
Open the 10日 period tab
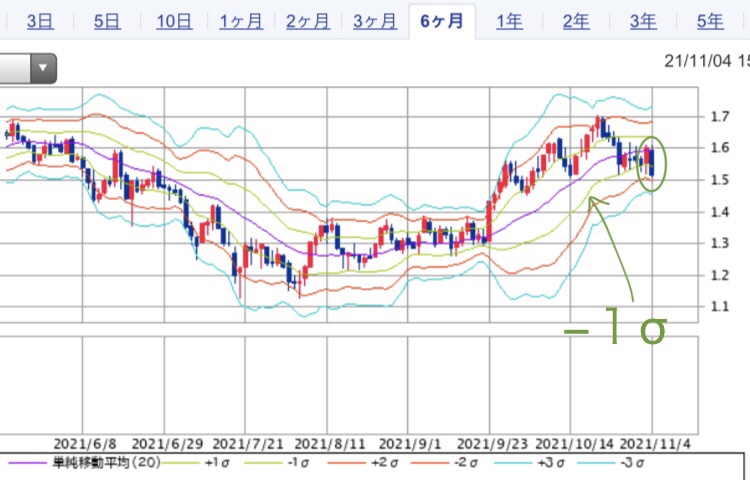pyautogui.click(x=174, y=21)
